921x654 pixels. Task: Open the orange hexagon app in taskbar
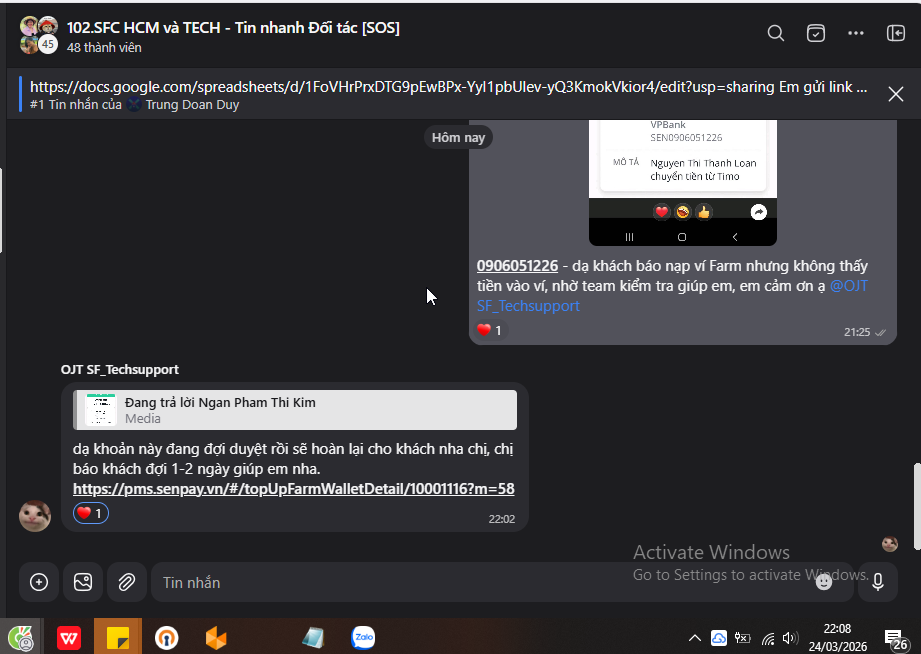tap(216, 638)
